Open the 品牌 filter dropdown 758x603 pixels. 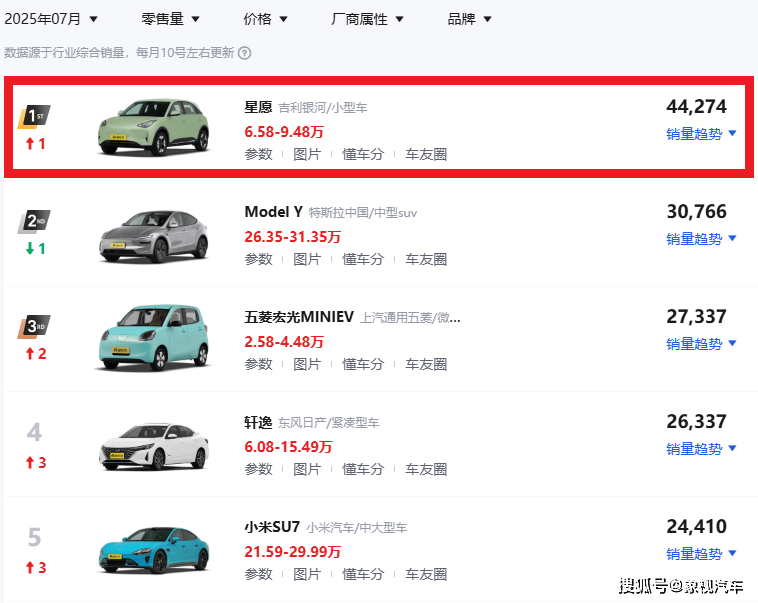tap(469, 19)
